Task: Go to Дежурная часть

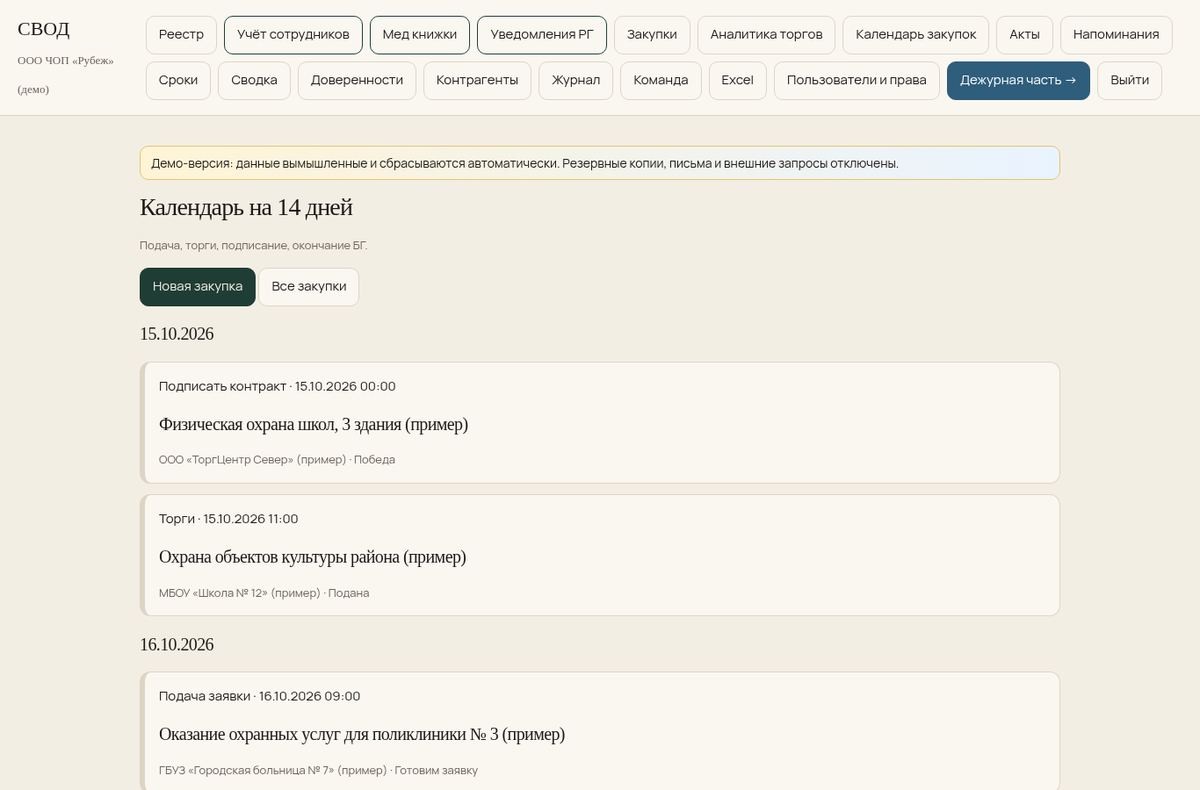Action: click(1018, 81)
